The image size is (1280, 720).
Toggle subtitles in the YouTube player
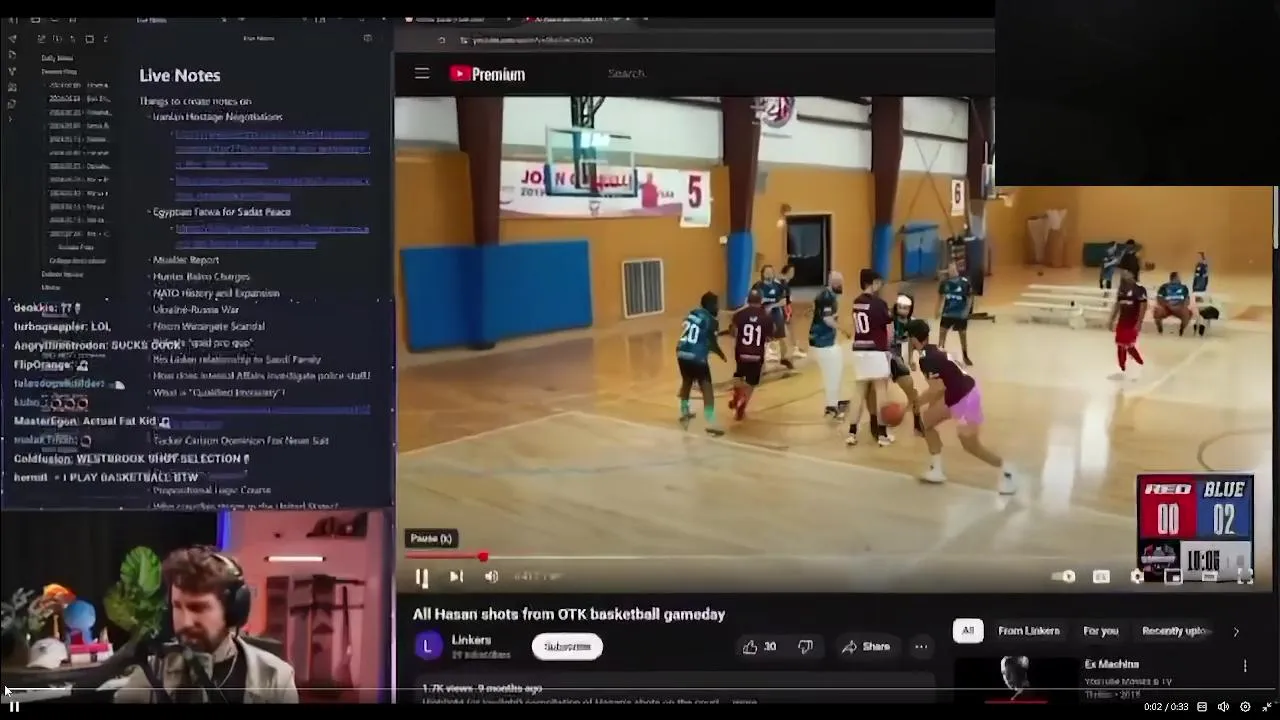(1101, 577)
